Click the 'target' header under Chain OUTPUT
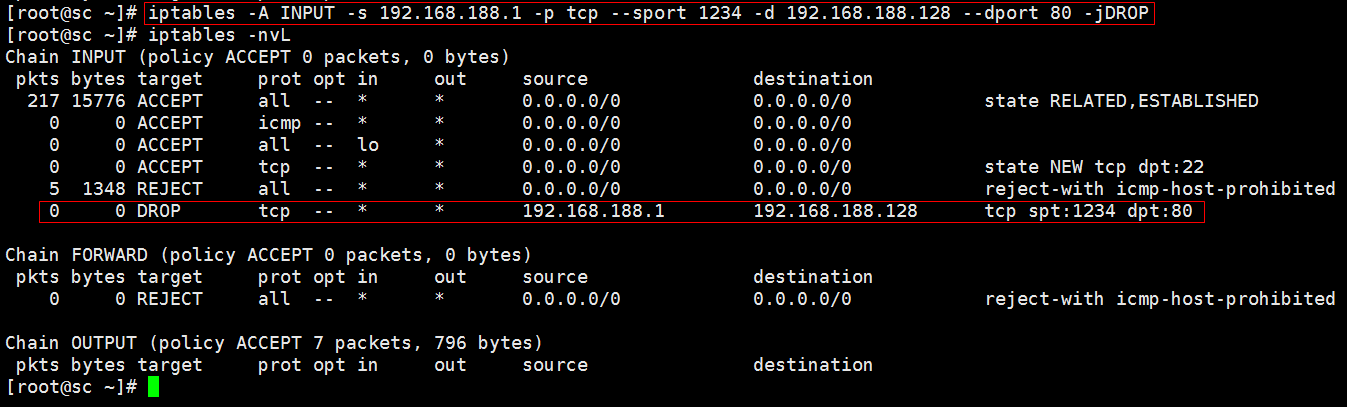1347x407 pixels. click(170, 365)
